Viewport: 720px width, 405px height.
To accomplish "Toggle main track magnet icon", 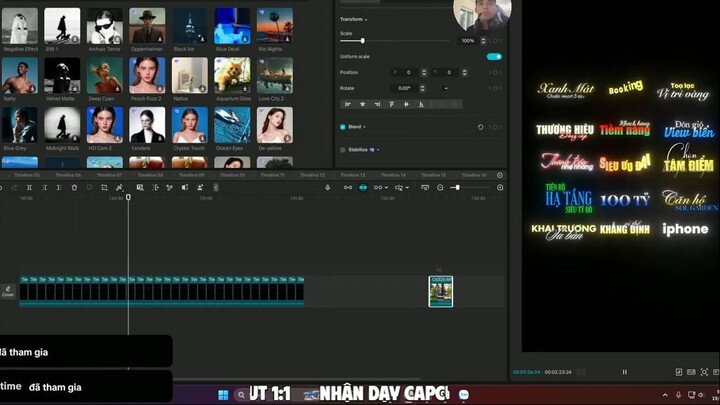I will [348, 187].
